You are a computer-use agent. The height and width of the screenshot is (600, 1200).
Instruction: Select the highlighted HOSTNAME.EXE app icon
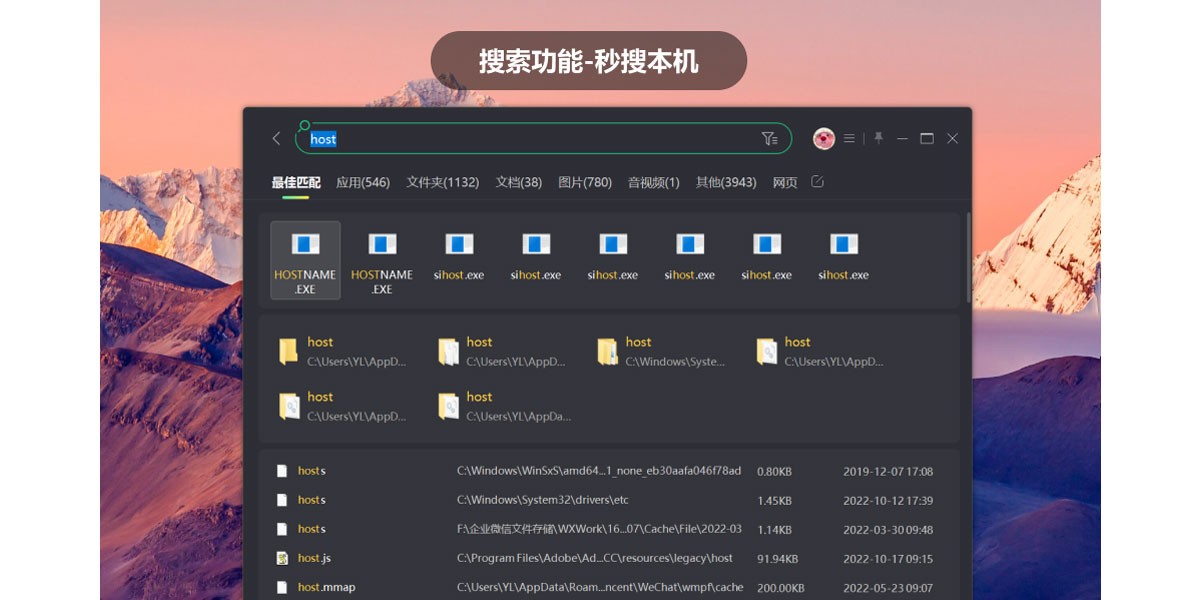click(x=305, y=260)
